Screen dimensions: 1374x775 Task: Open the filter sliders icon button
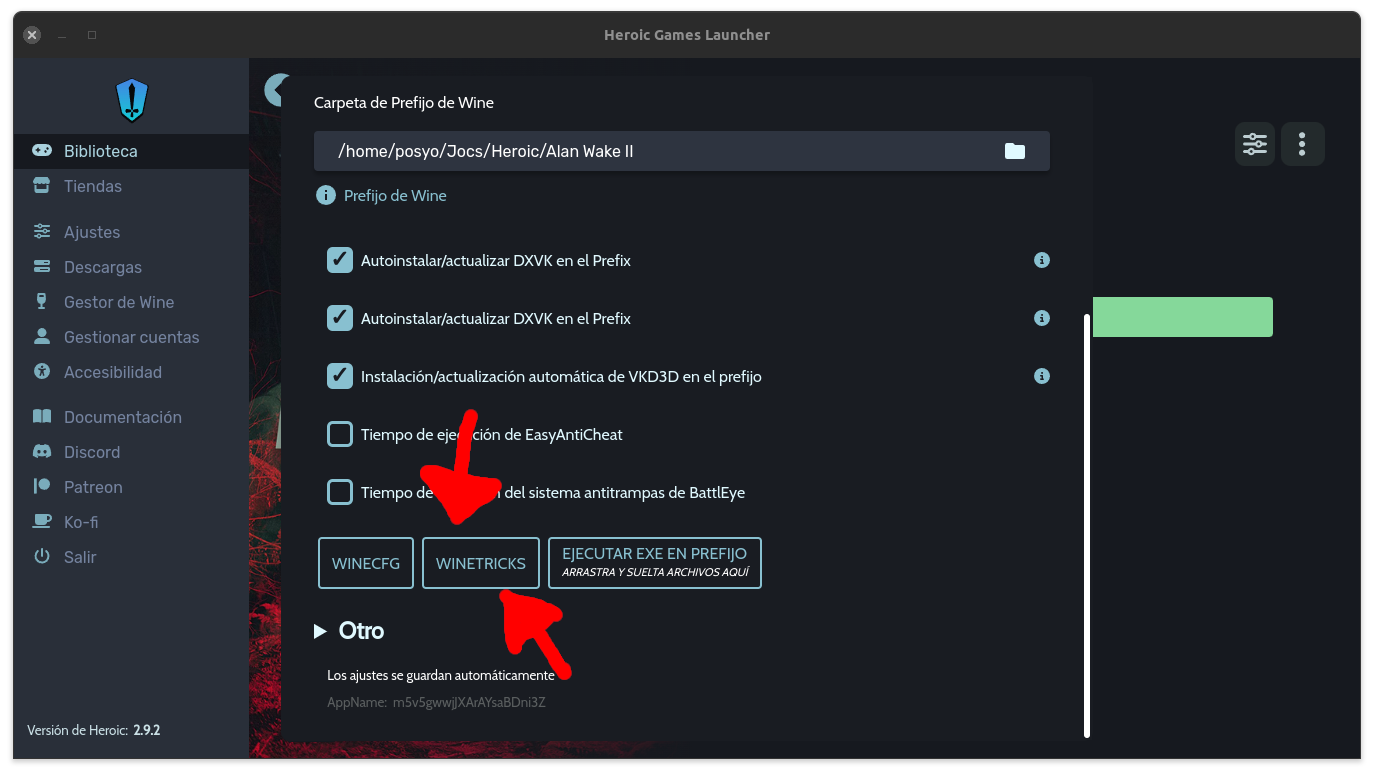1255,144
